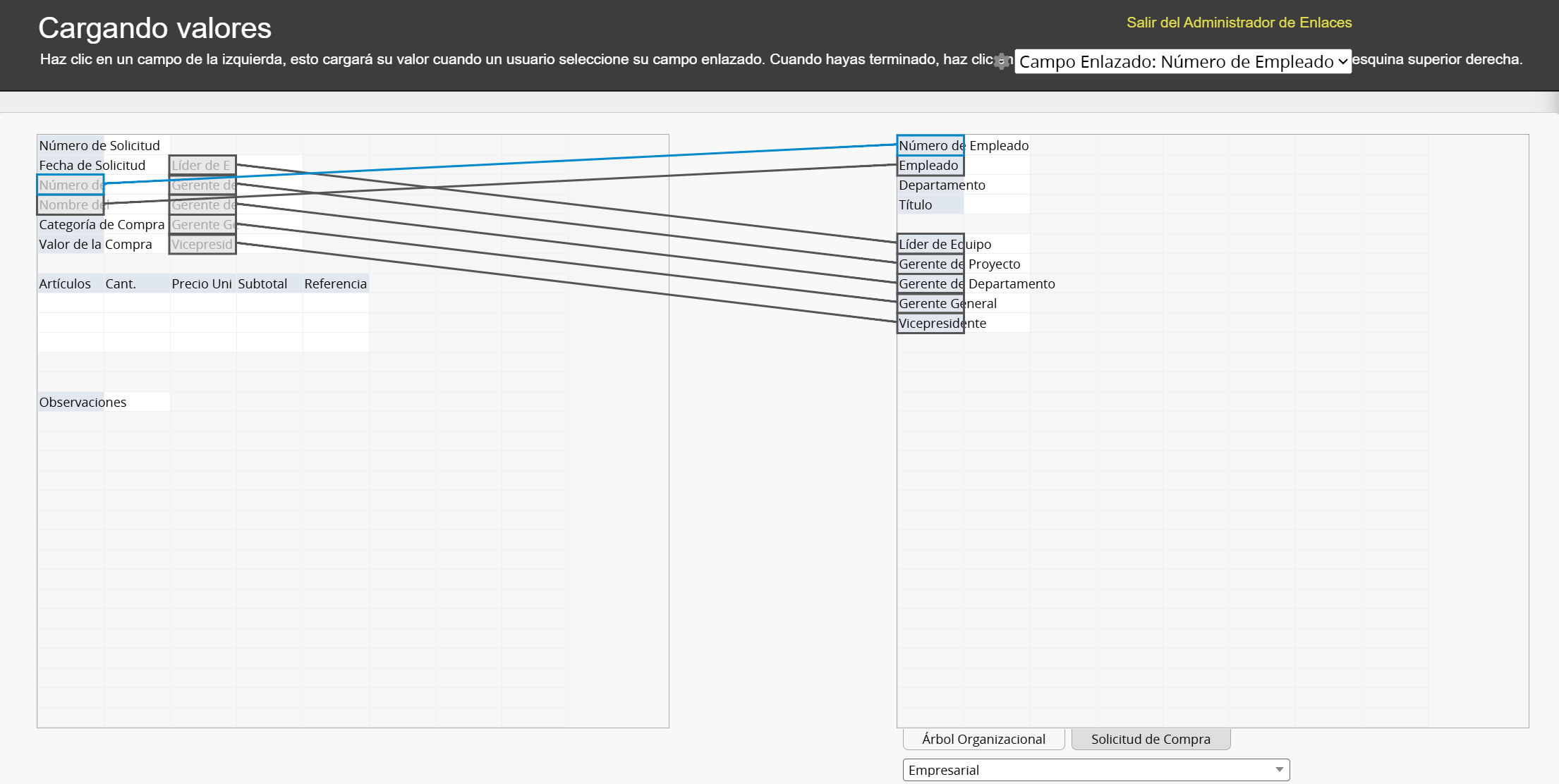Click the Vicepresid field on left sheet

[x=202, y=245]
